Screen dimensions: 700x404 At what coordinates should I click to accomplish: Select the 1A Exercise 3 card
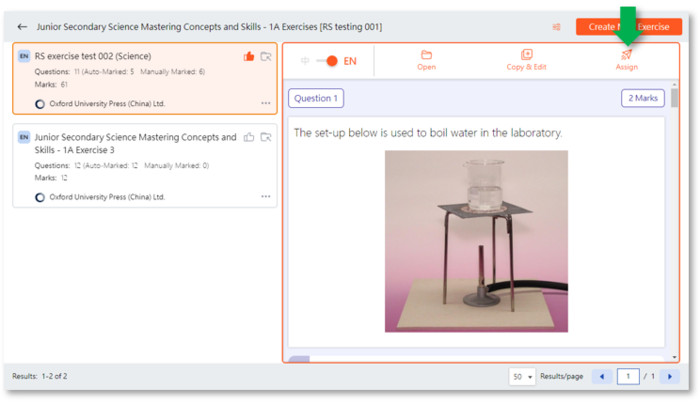[145, 166]
